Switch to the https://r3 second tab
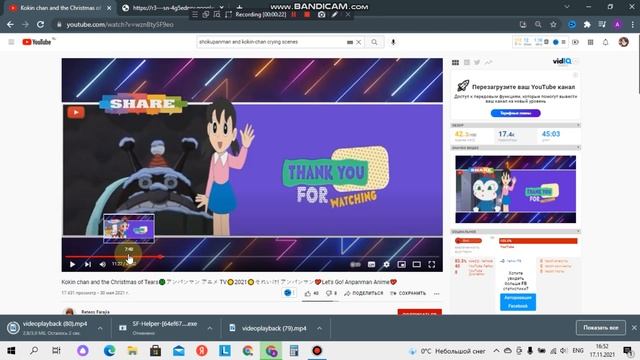The width and height of the screenshot is (640, 360). (x=173, y=8)
